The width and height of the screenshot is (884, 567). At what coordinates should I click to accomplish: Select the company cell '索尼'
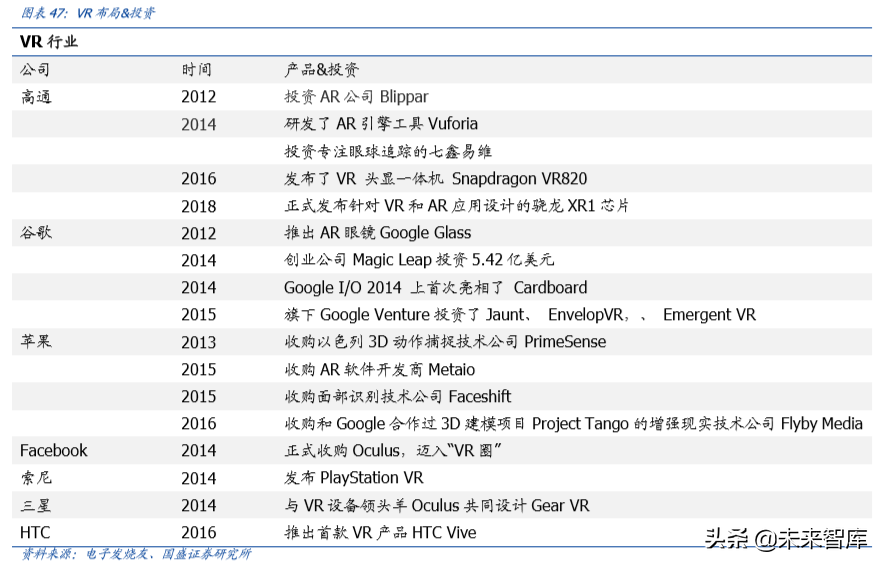[x=36, y=478]
